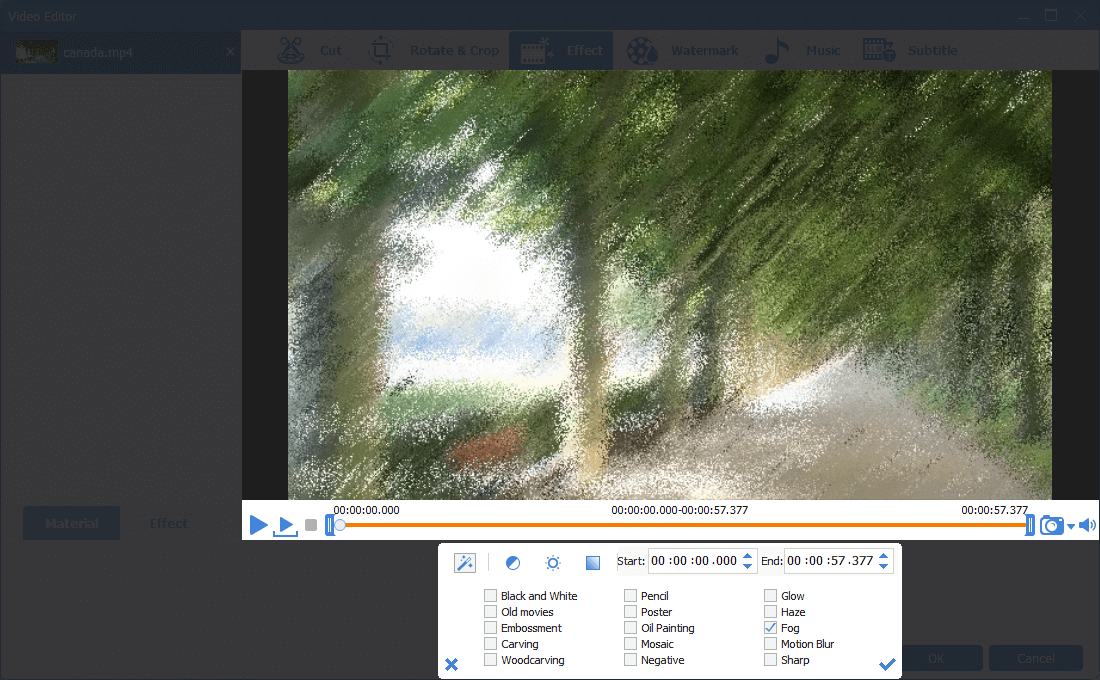Decrease Start time with down arrow
1100x680 pixels.
(x=747, y=566)
